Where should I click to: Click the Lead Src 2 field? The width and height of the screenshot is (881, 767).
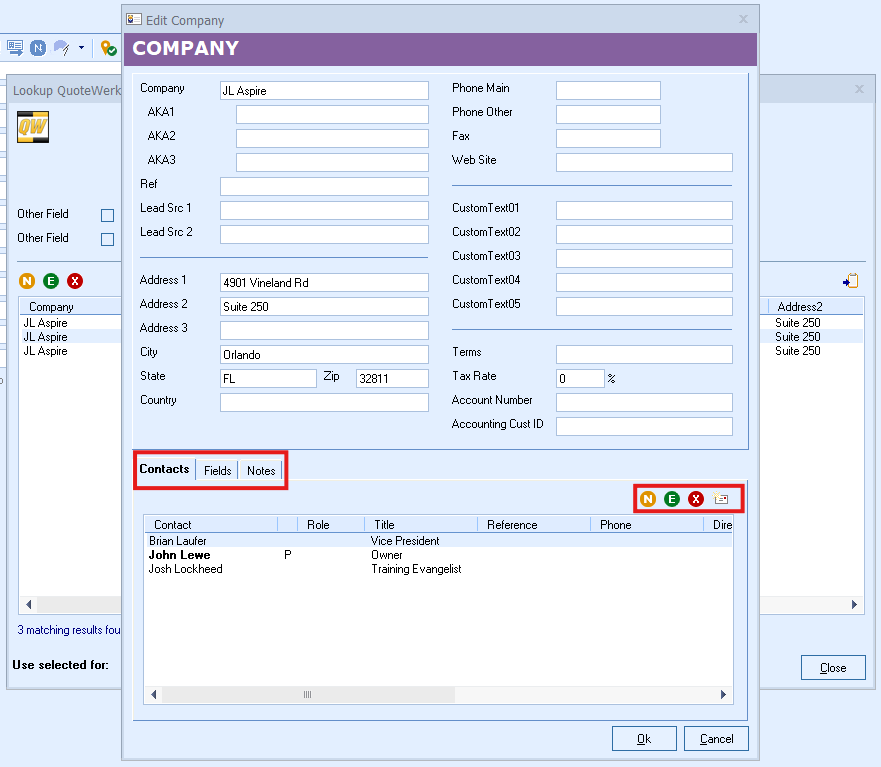pos(324,234)
